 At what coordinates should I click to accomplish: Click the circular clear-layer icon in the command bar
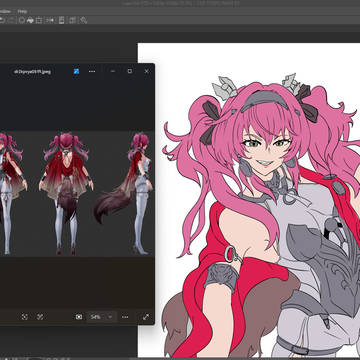pos(22,20)
